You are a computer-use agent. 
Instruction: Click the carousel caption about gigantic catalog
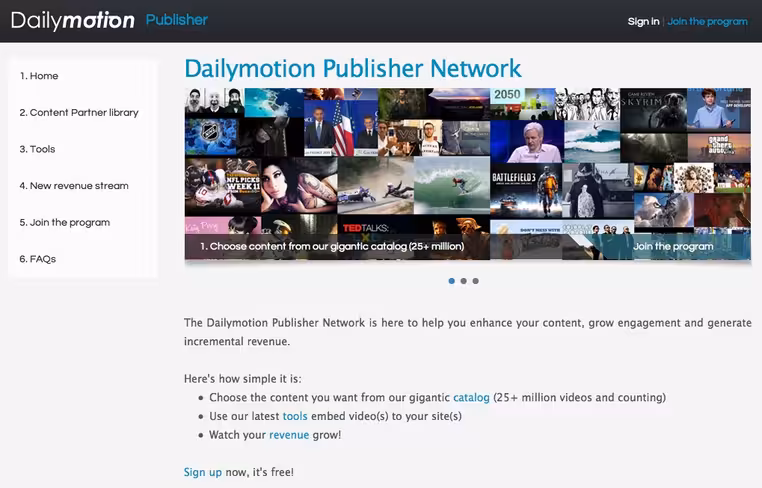pyautogui.click(x=332, y=246)
